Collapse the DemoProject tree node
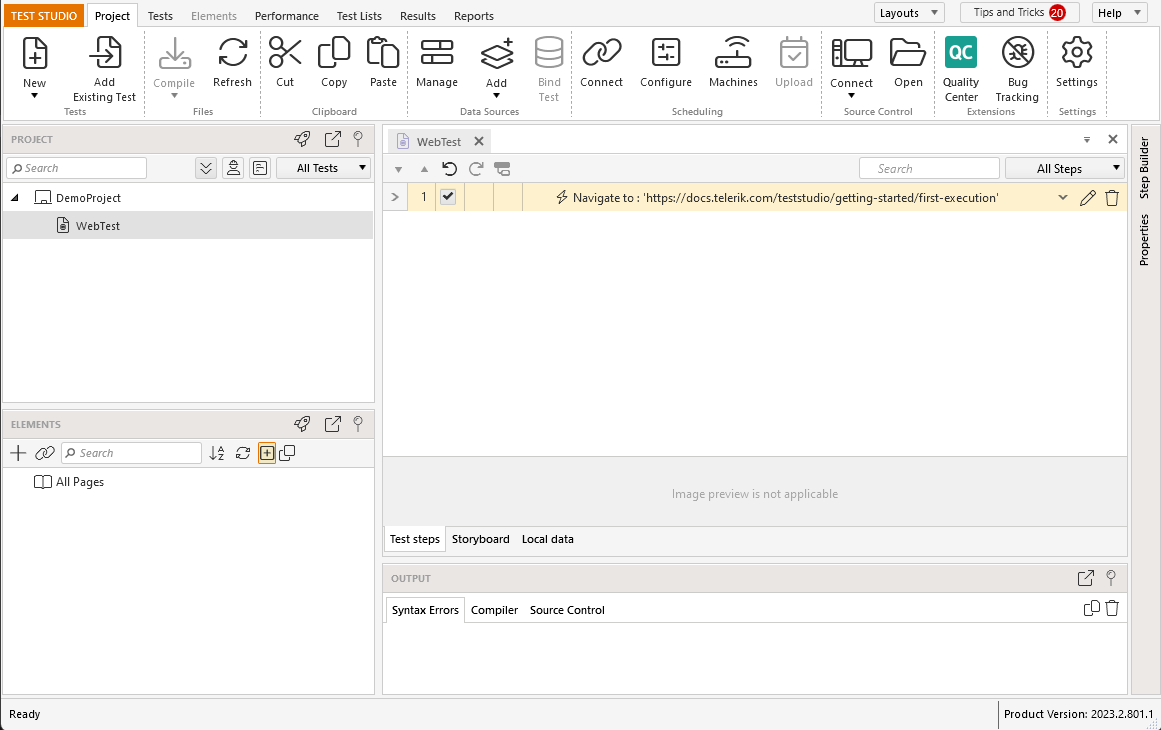 [15, 198]
